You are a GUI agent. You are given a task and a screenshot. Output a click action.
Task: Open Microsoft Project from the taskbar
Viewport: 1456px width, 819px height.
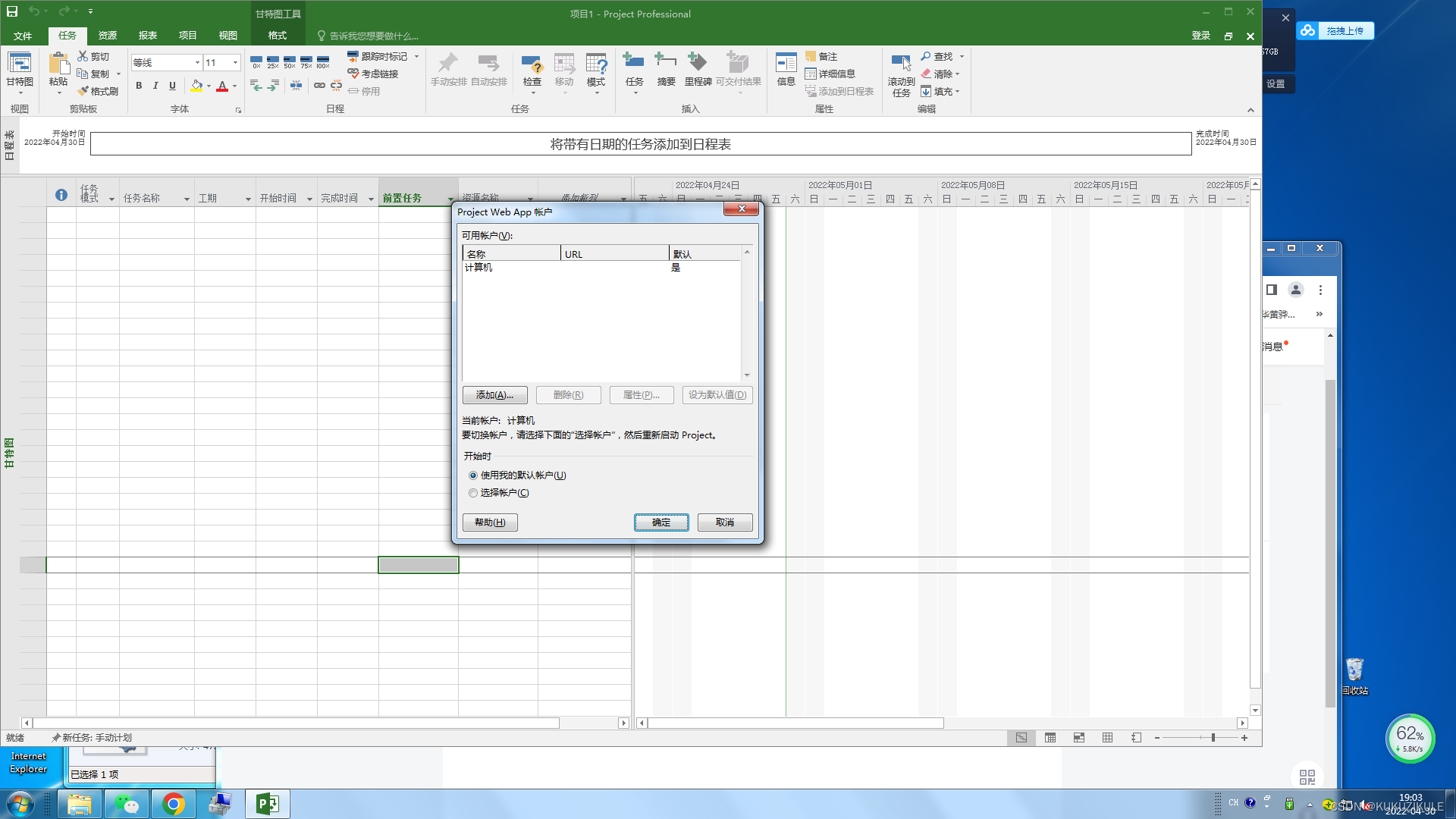pos(267,803)
